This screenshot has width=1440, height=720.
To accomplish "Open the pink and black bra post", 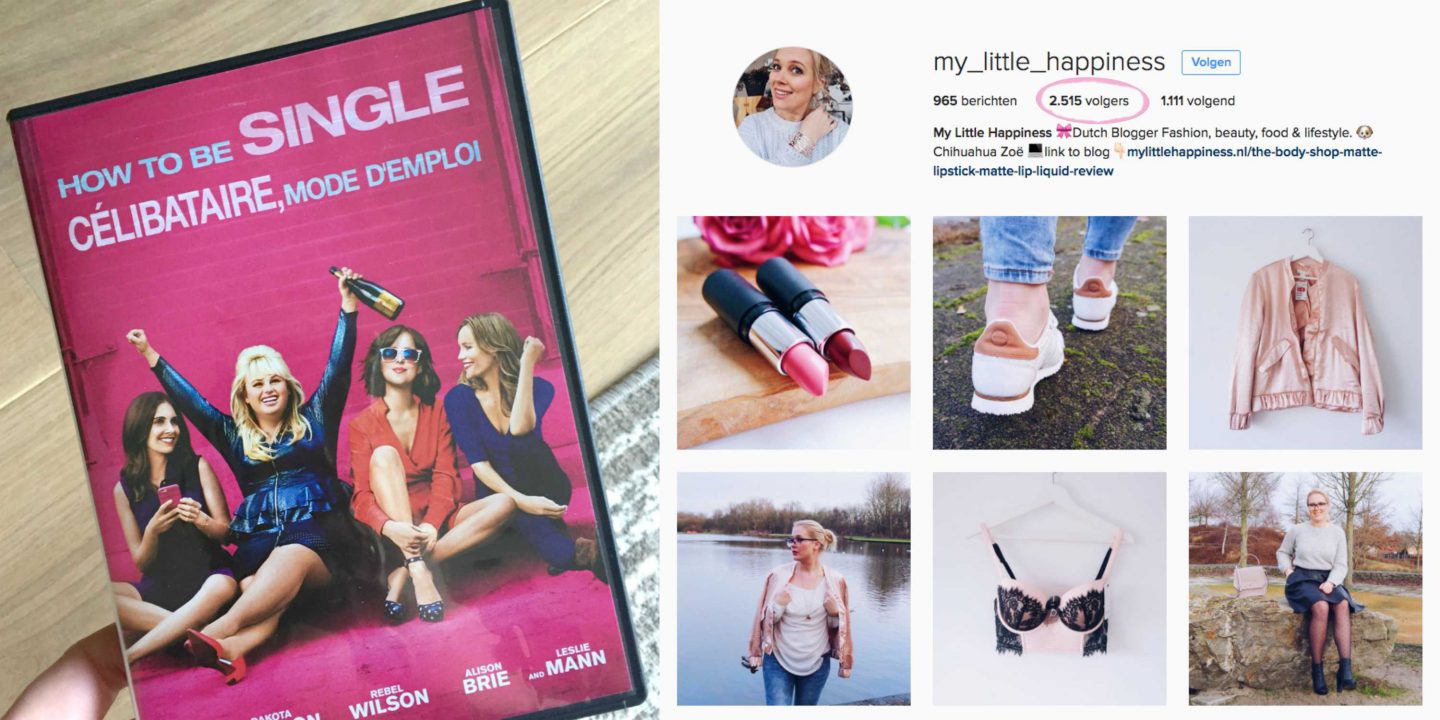I will click(x=1050, y=589).
